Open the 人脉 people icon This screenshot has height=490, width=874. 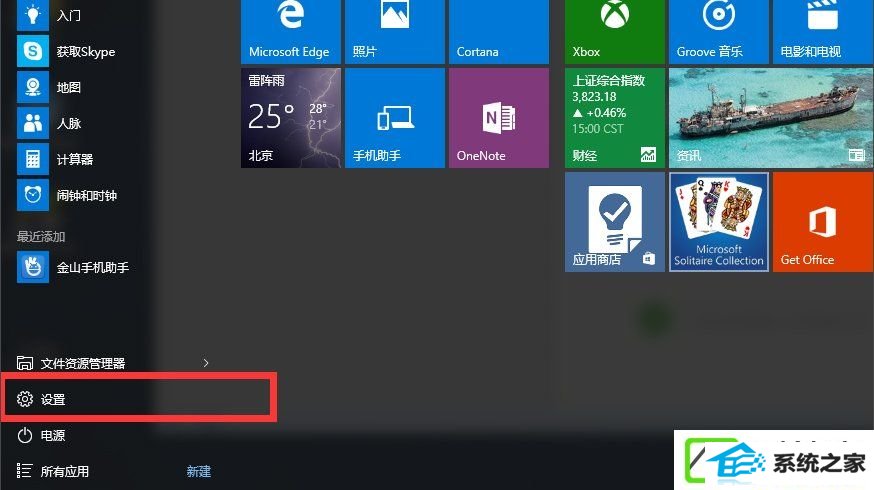tap(33, 123)
